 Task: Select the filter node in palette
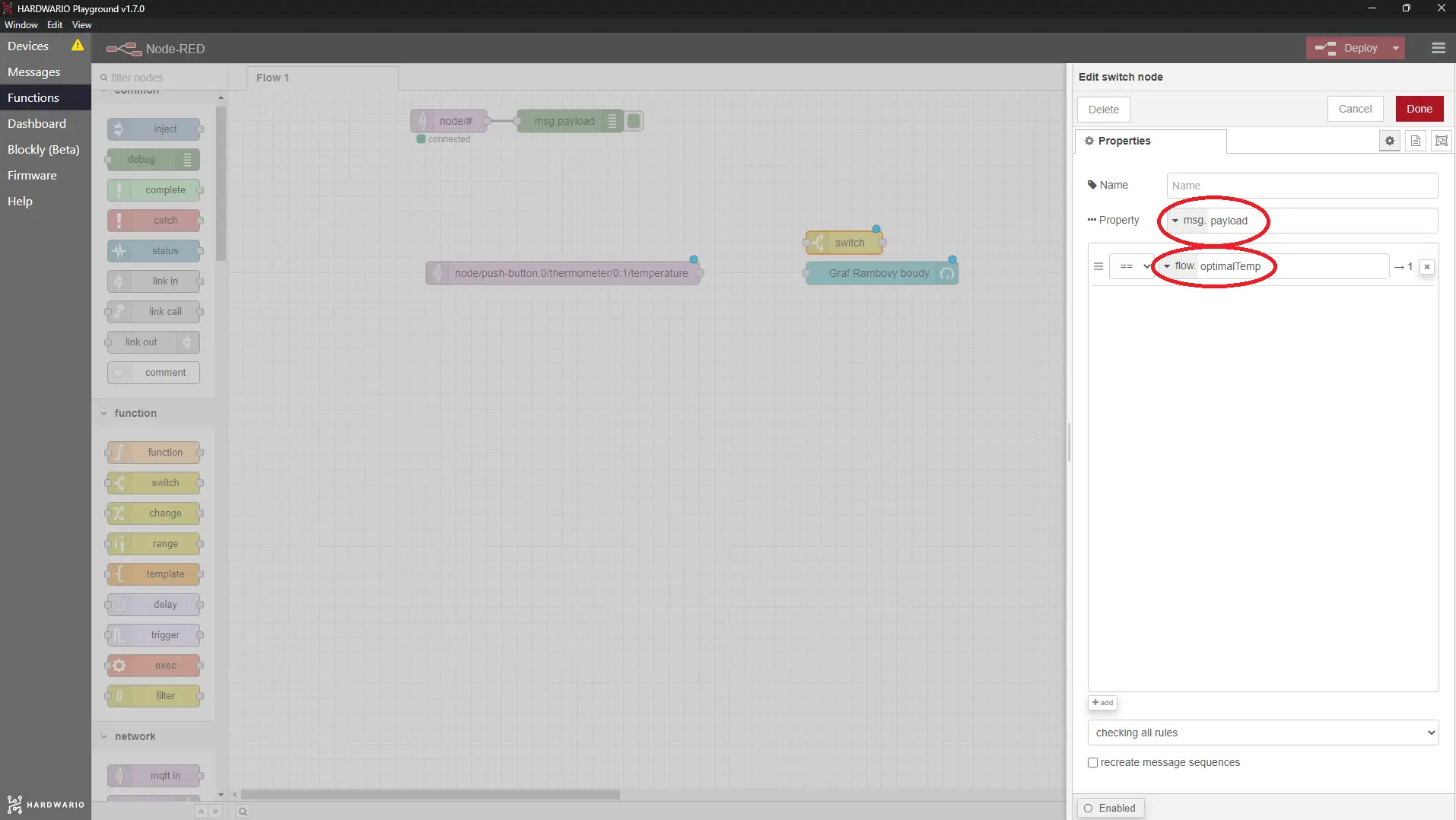[154, 696]
